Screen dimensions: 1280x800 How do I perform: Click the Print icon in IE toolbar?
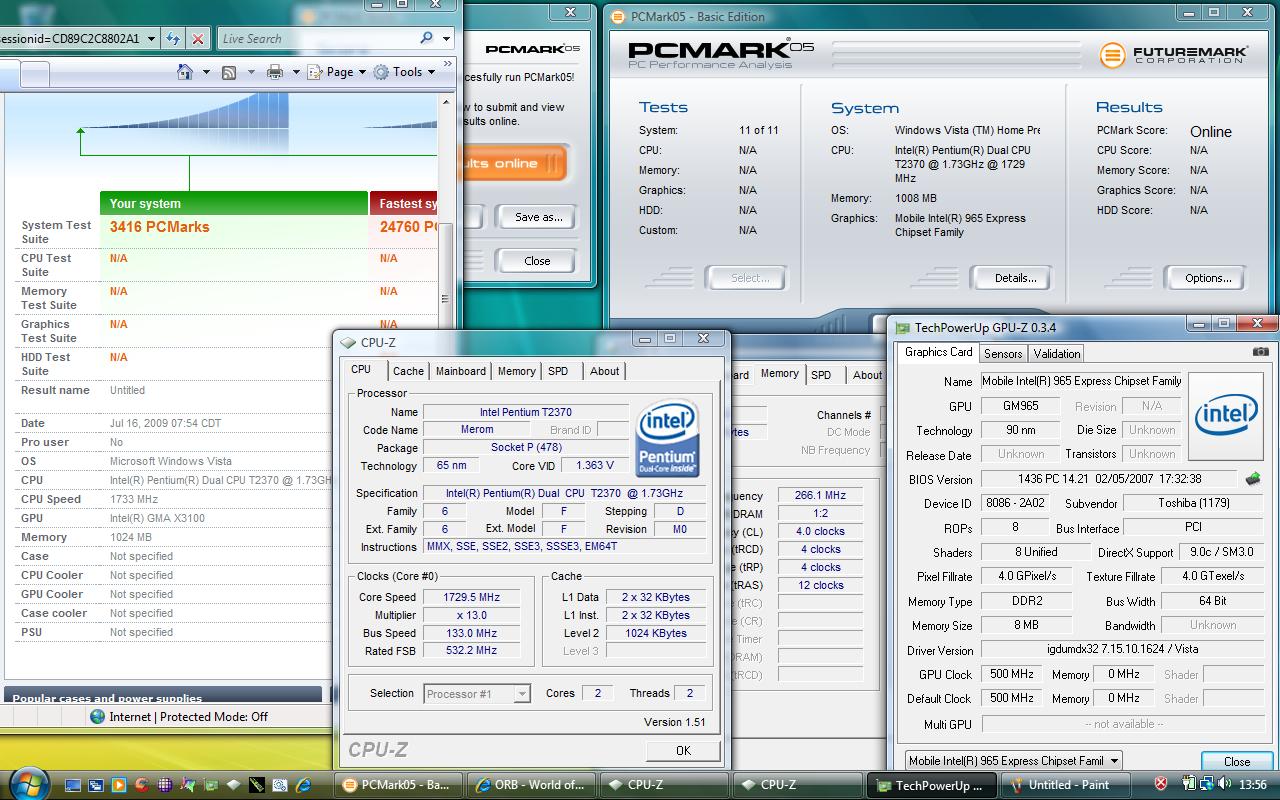click(x=274, y=72)
